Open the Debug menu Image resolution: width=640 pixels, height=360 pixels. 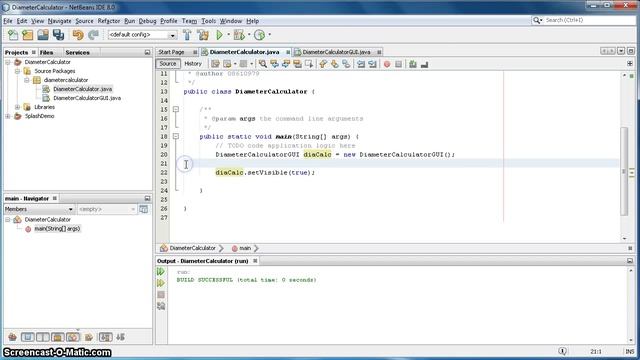tap(147, 21)
